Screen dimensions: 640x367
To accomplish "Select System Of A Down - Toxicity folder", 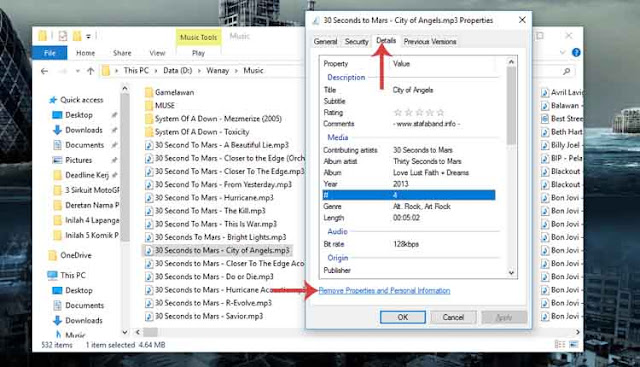I will pos(202,132).
